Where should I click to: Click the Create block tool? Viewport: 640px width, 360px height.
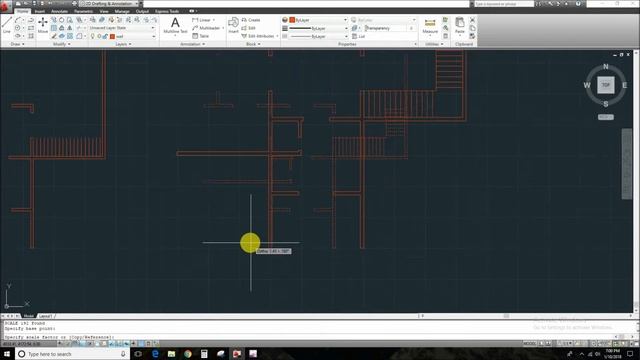(251, 20)
